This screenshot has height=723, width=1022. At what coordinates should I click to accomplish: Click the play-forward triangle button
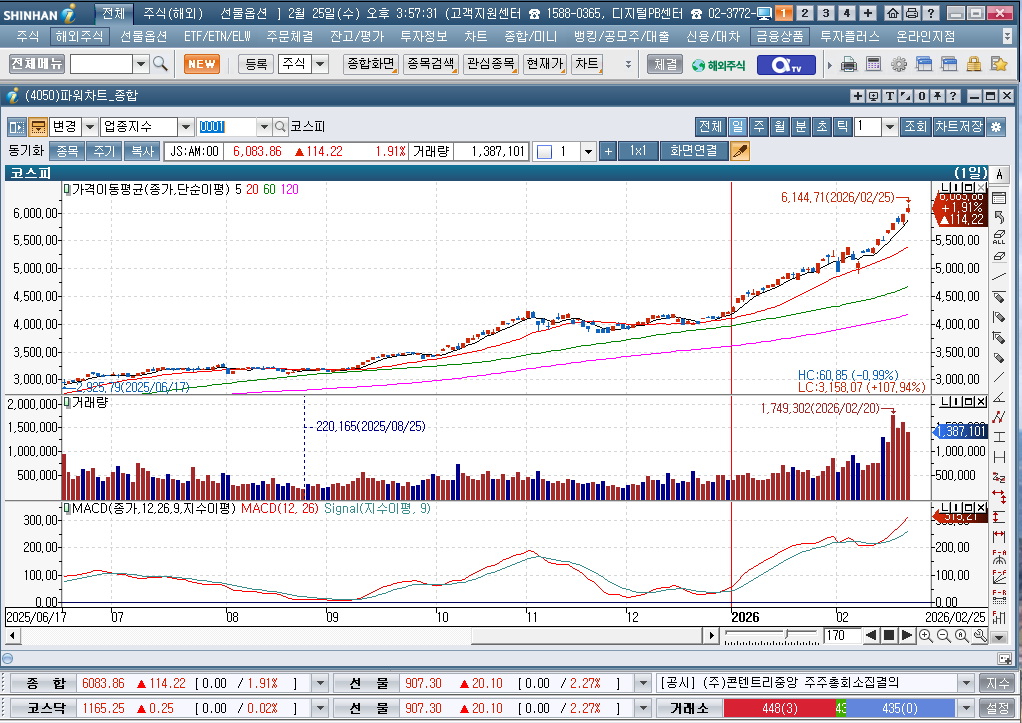(x=906, y=636)
